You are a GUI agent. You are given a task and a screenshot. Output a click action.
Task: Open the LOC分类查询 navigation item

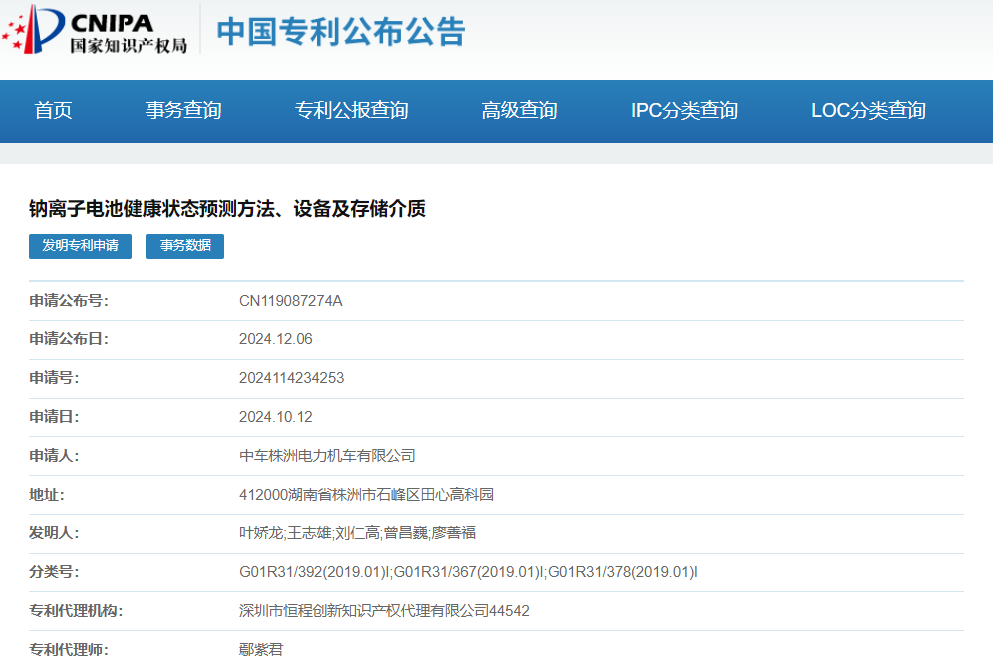[x=868, y=111]
